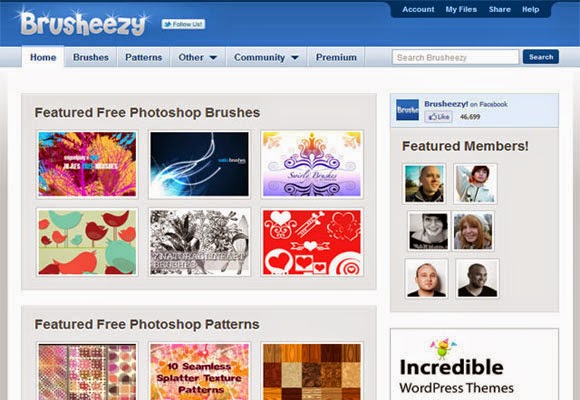Image resolution: width=580 pixels, height=400 pixels.
Task: Open the wooden squares pattern thumbnail
Action: click(311, 372)
